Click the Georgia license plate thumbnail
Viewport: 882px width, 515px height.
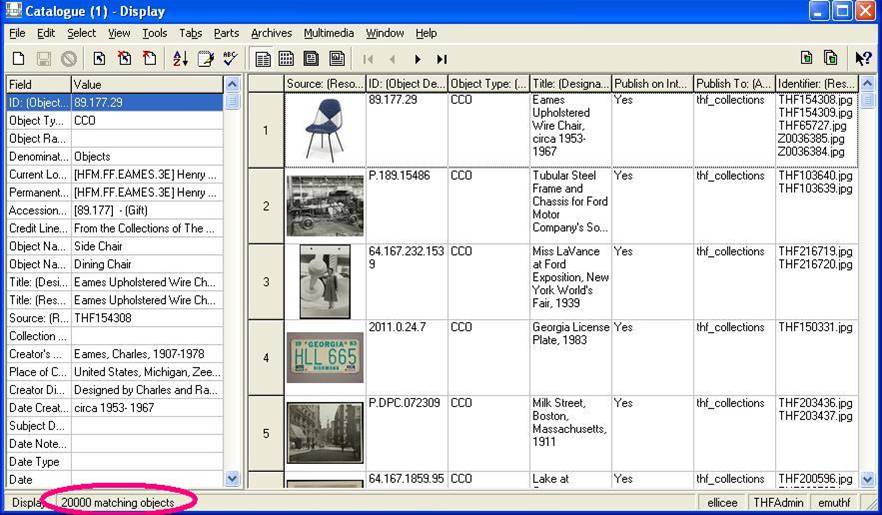click(x=325, y=357)
